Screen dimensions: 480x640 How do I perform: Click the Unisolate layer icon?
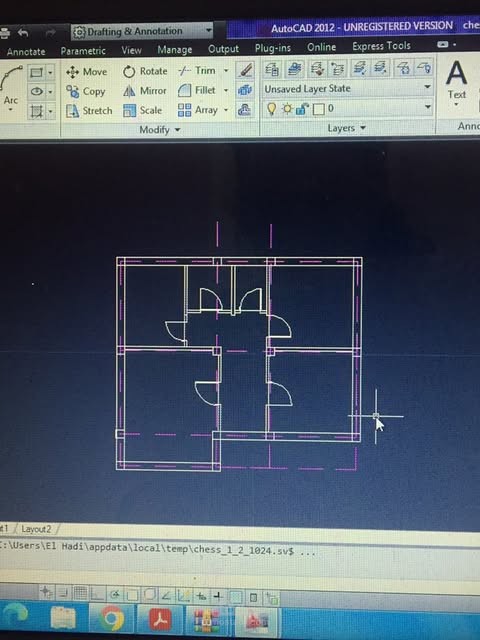pos(380,69)
